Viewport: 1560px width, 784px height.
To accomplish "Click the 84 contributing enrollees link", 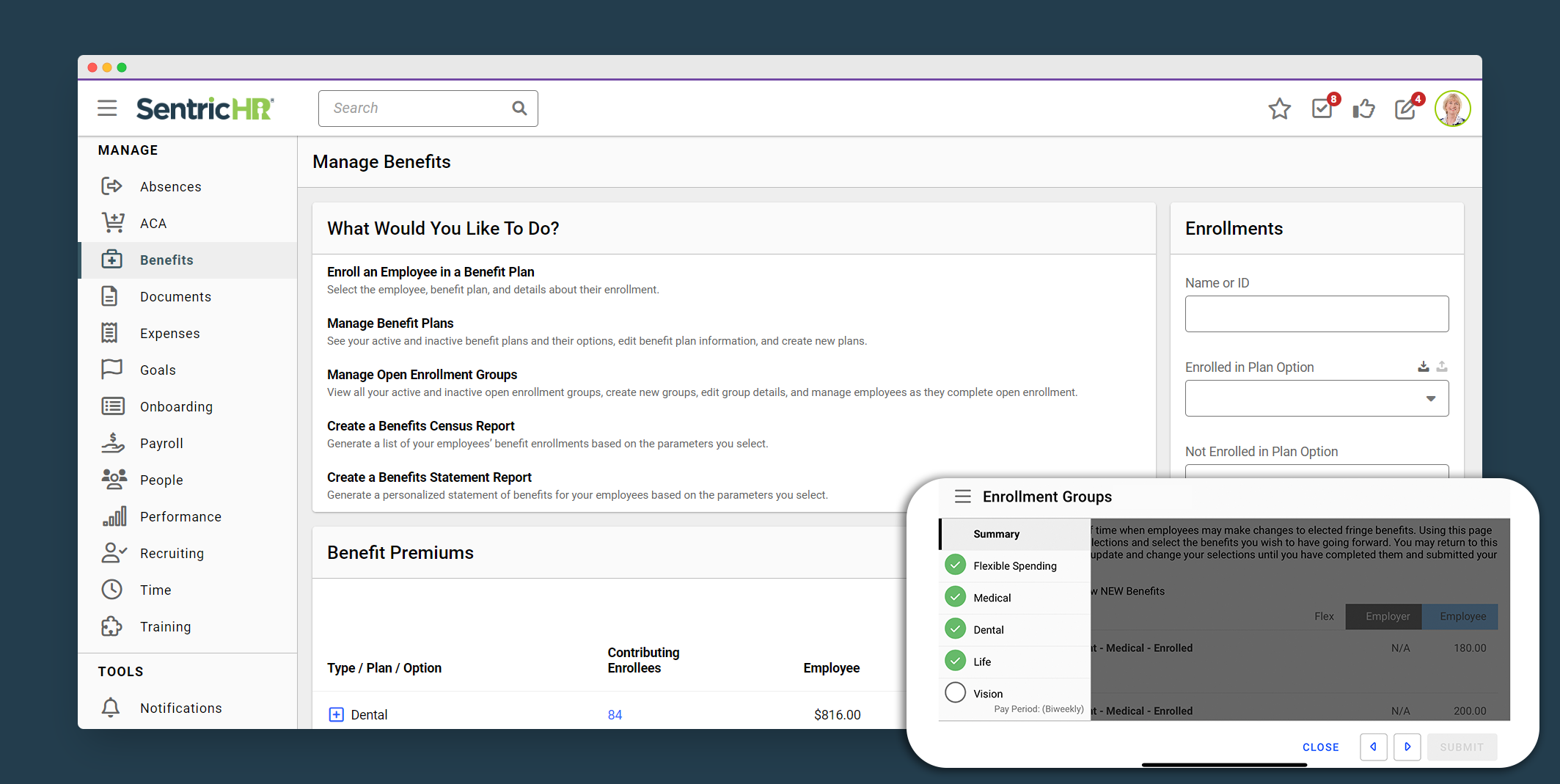I will 615,715.
